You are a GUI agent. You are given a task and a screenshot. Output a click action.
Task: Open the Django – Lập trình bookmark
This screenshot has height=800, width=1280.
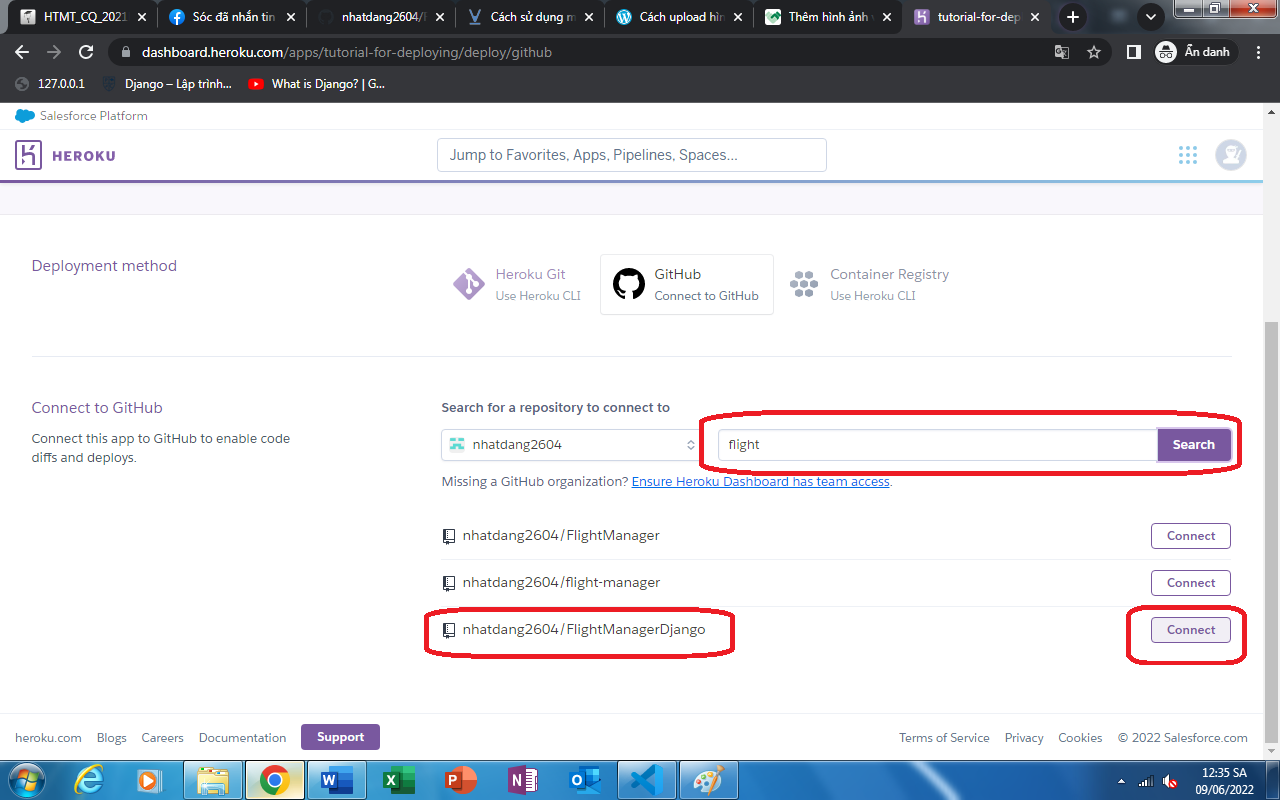(x=167, y=84)
